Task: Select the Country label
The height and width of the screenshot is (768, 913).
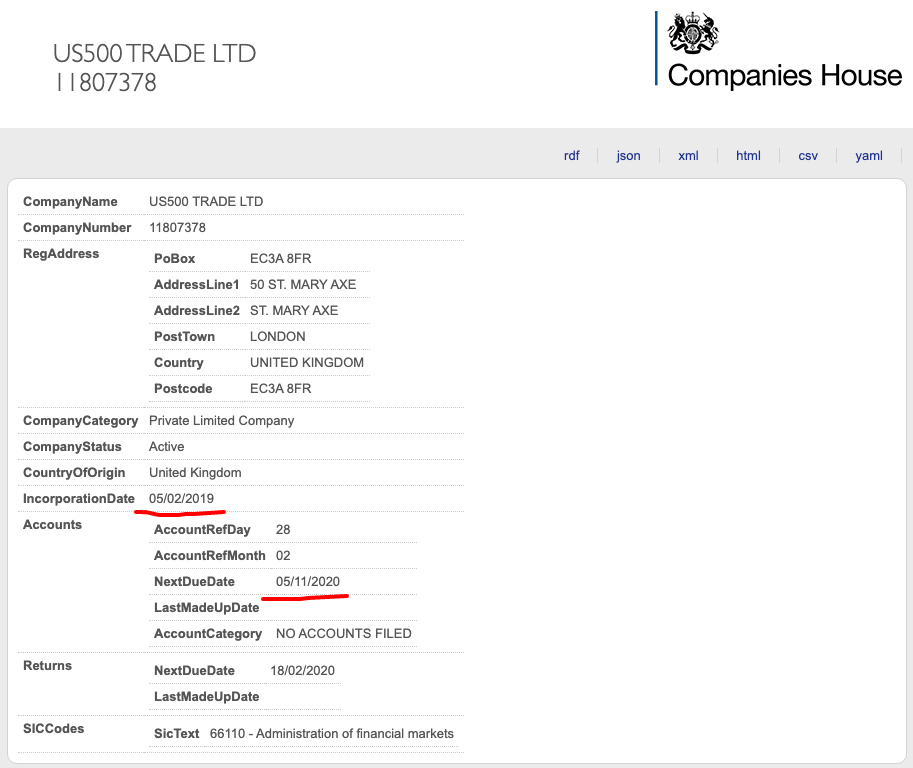Action: 178,363
